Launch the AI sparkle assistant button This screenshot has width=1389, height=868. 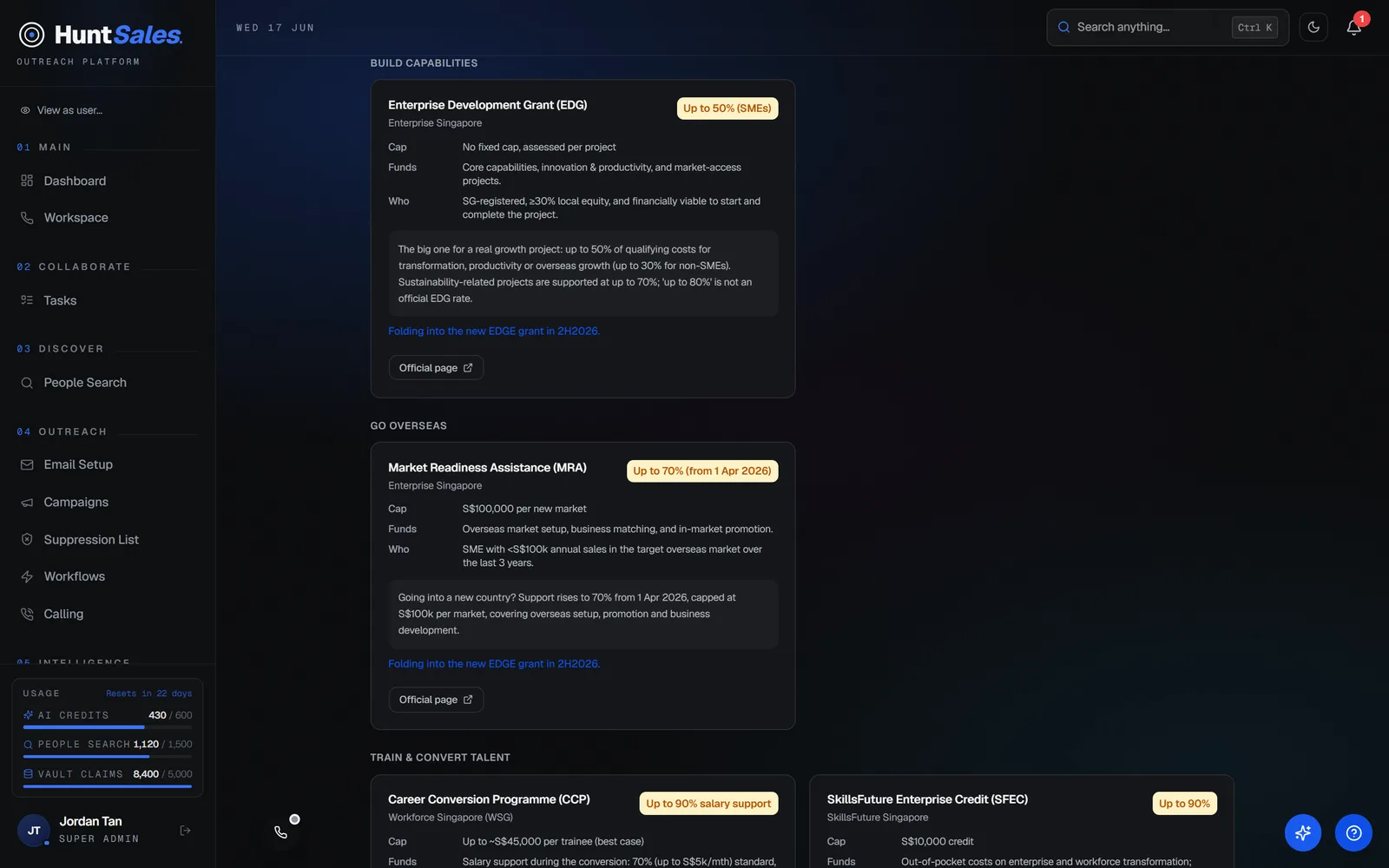click(x=1302, y=832)
